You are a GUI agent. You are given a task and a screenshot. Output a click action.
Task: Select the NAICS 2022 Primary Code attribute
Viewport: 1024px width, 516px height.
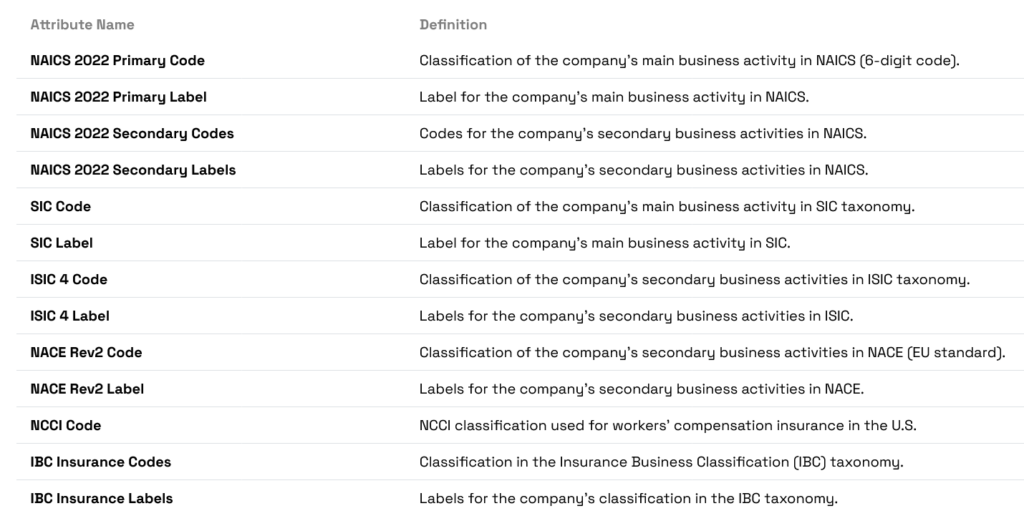click(x=117, y=61)
